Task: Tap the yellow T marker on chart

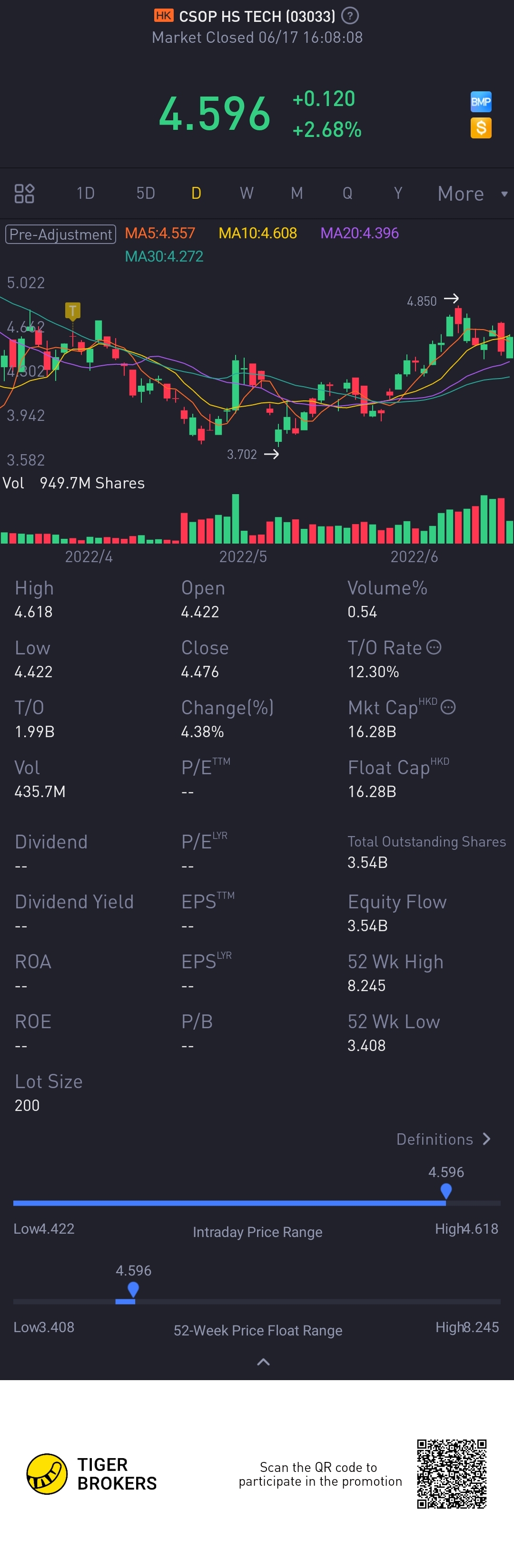Action: click(x=72, y=311)
